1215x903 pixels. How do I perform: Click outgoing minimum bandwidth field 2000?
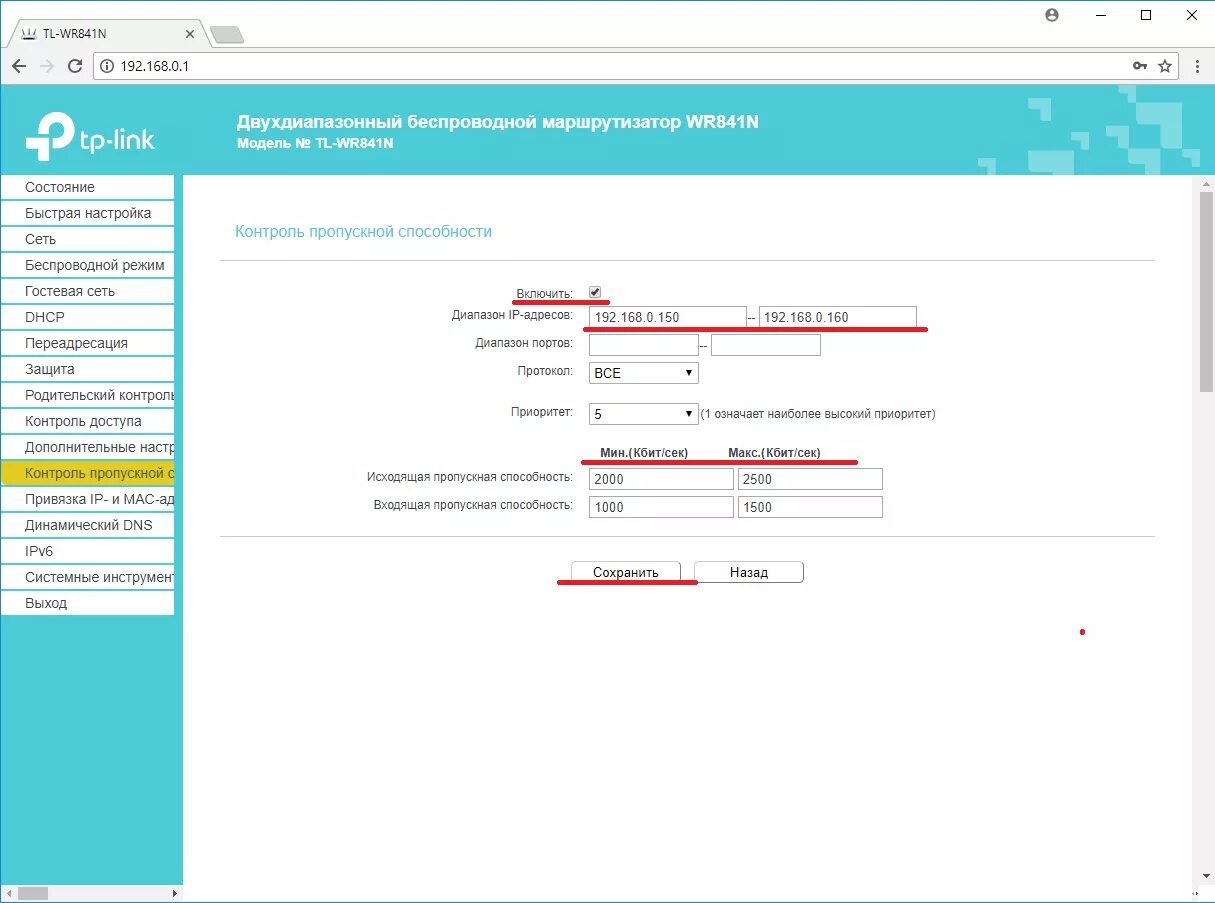point(662,479)
